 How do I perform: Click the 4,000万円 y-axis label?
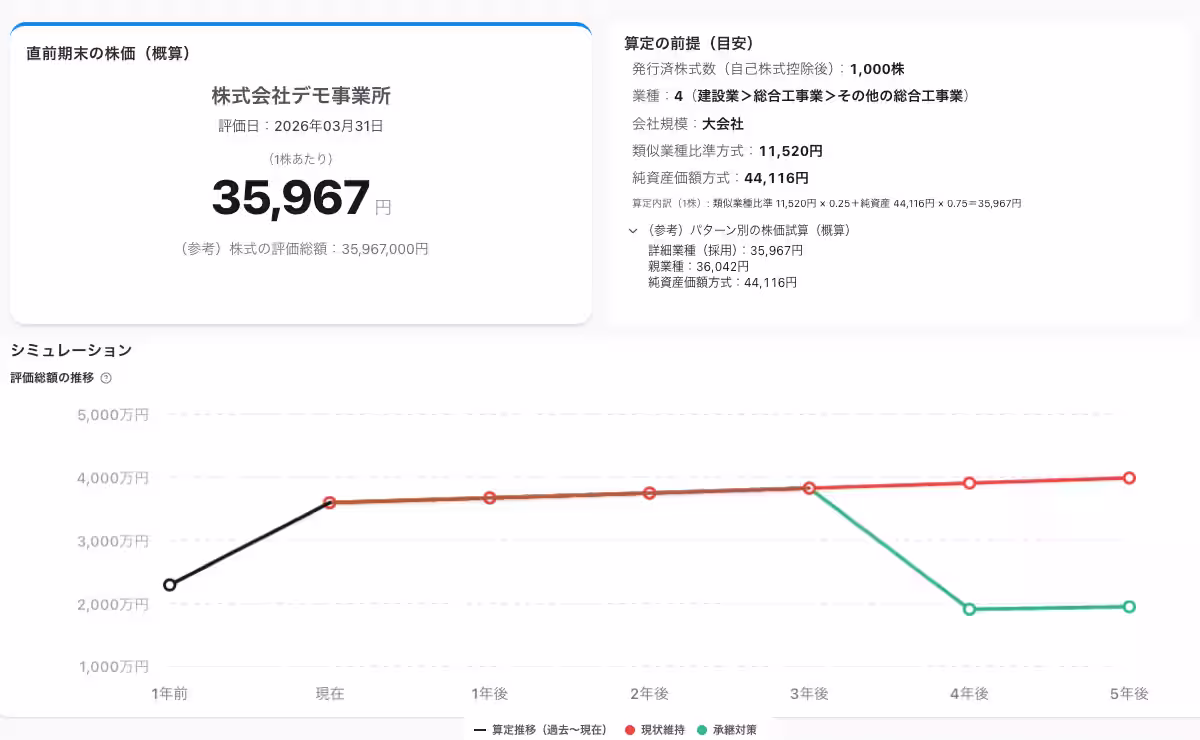113,478
